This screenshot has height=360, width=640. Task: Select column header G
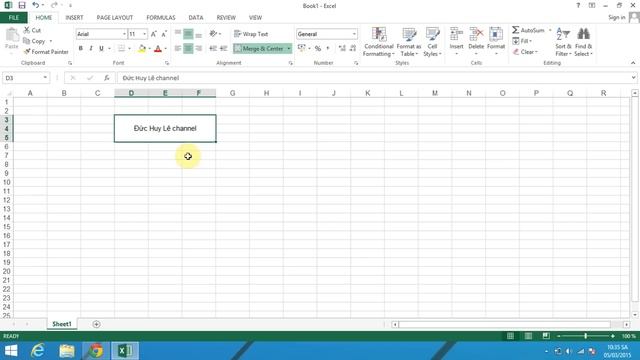[233, 93]
